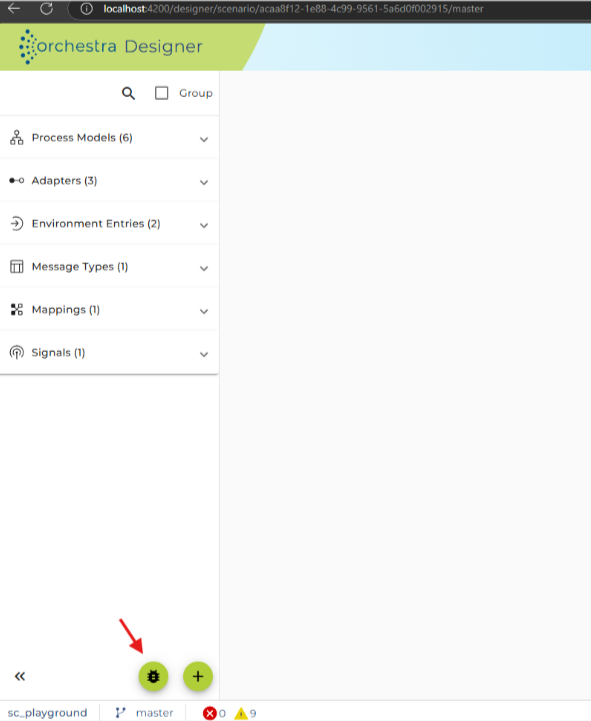Image resolution: width=591 pixels, height=721 pixels.
Task: Click the Message Types table icon
Action: coord(17,267)
